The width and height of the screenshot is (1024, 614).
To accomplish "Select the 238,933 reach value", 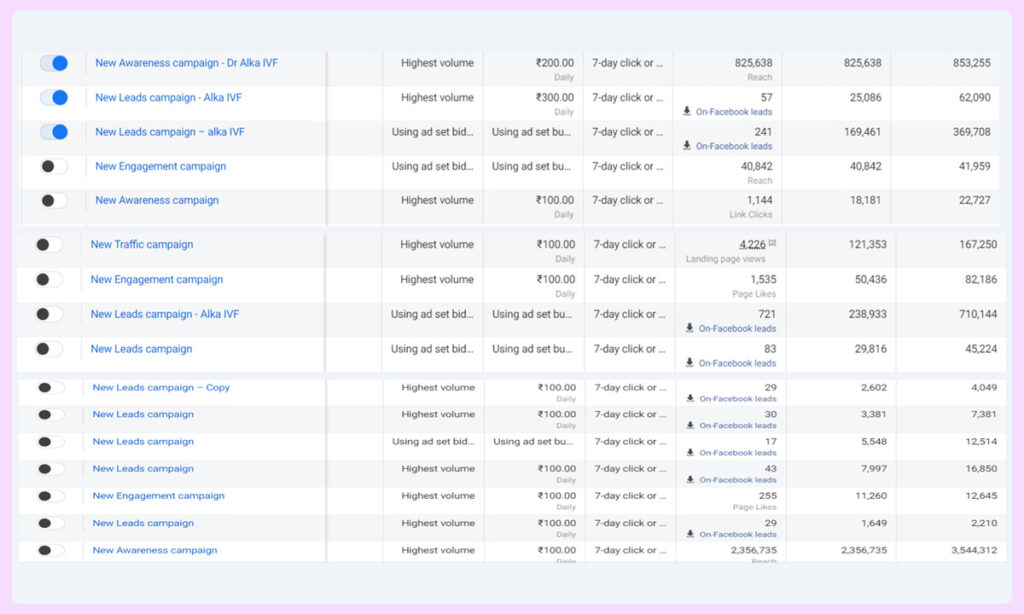I will click(x=868, y=314).
